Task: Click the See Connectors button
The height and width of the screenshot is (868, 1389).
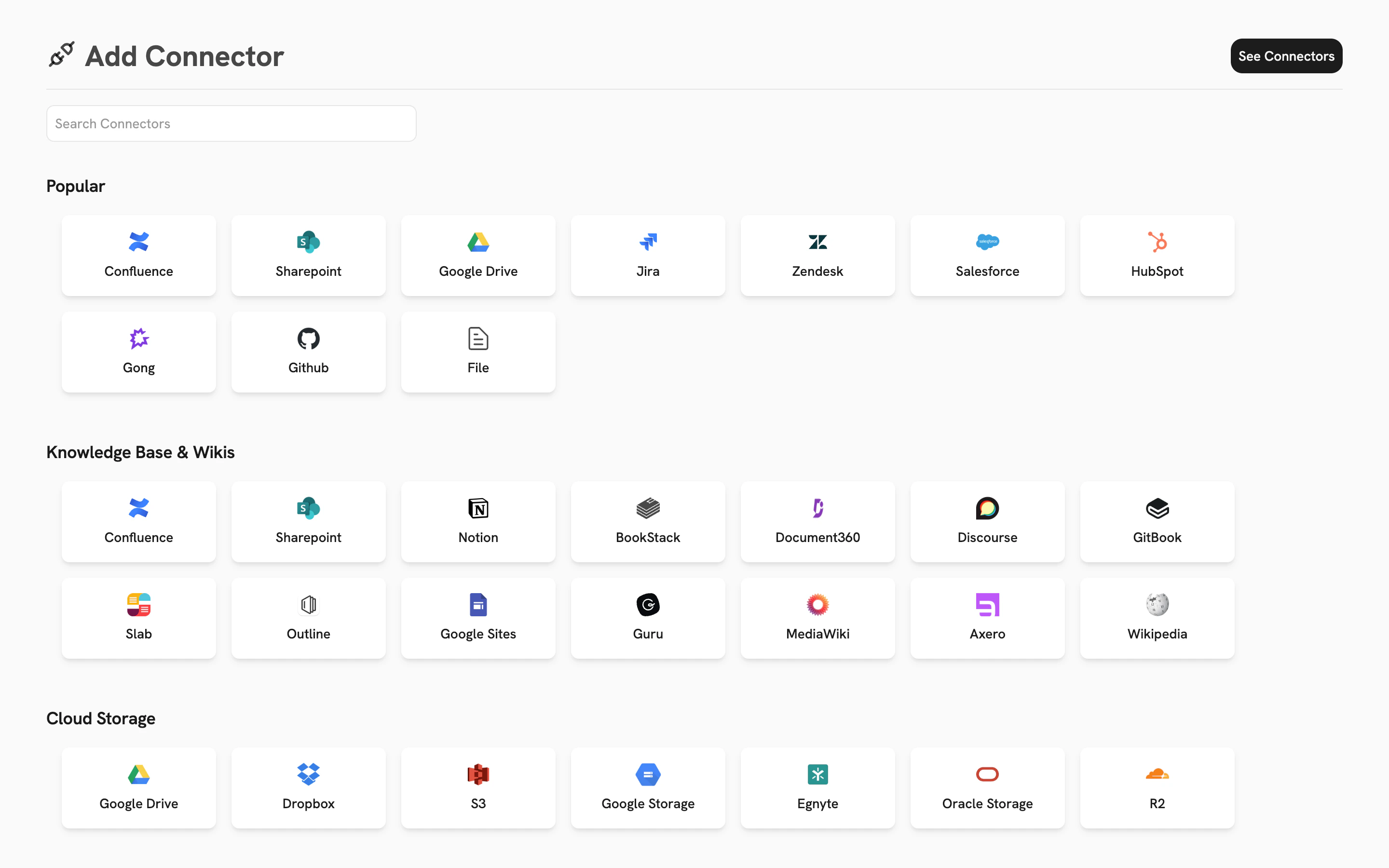Action: [1286, 55]
